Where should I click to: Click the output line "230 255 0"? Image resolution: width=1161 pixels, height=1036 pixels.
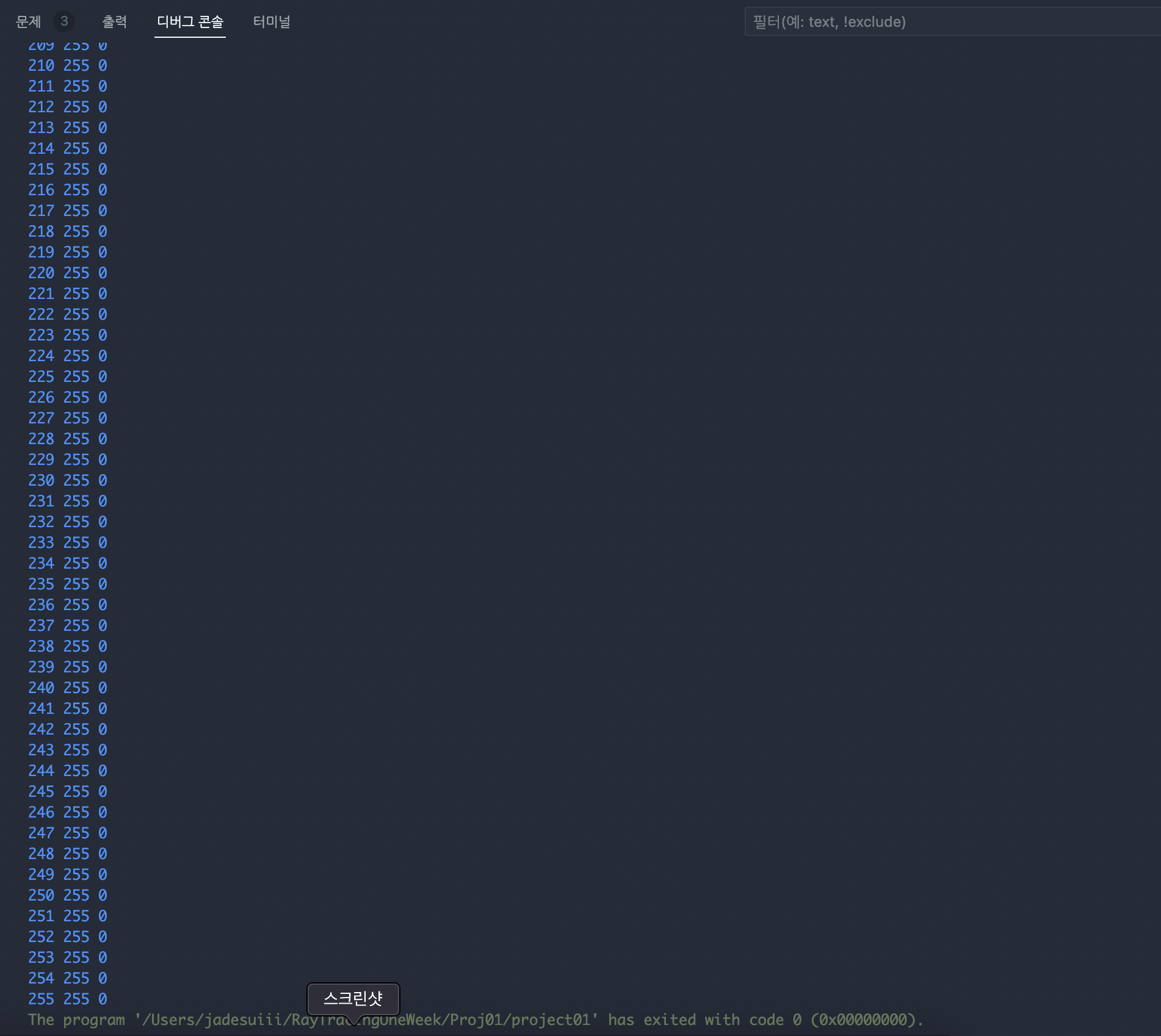[x=68, y=480]
